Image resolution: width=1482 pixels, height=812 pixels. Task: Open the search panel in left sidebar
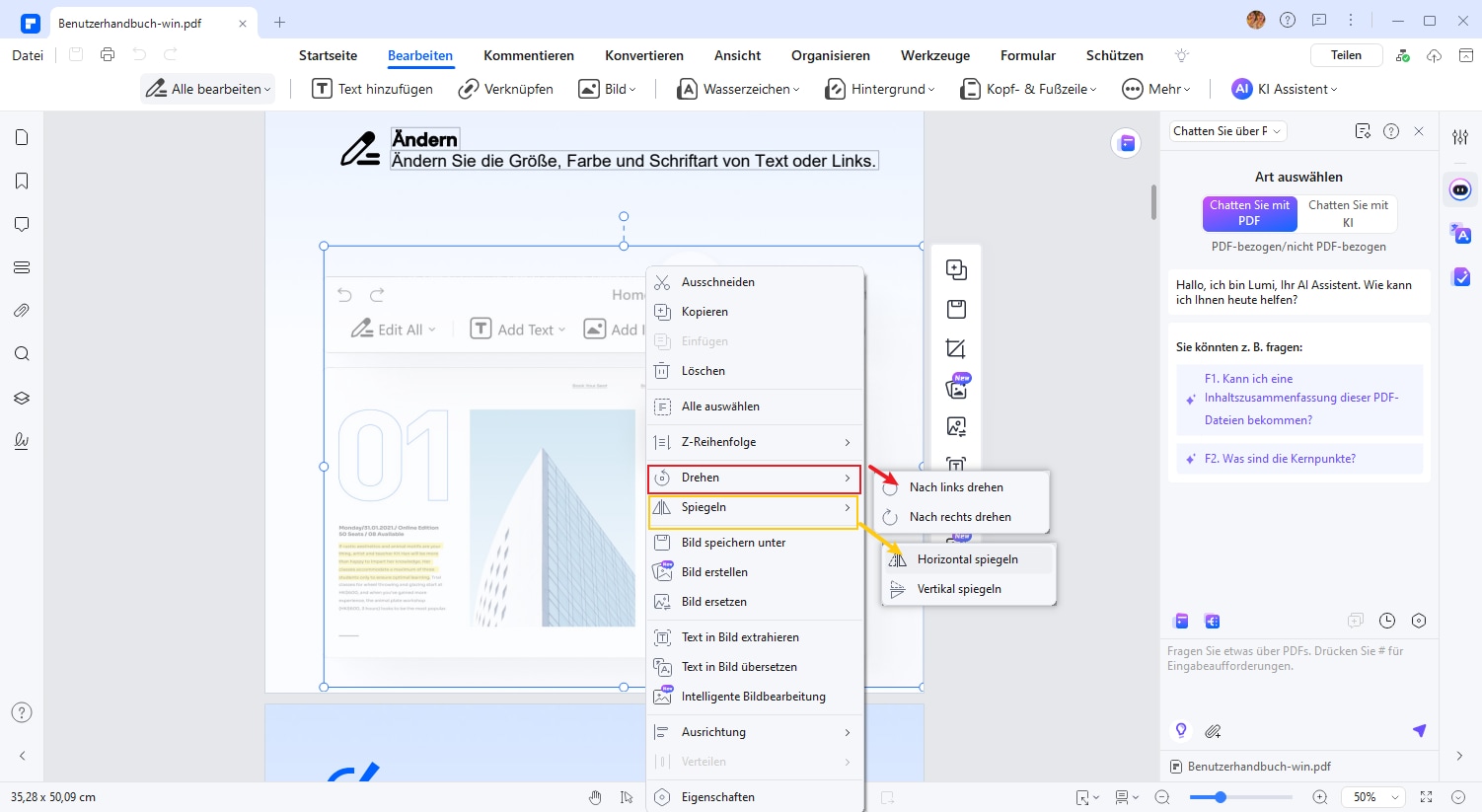22,354
